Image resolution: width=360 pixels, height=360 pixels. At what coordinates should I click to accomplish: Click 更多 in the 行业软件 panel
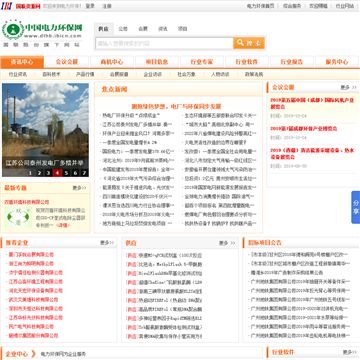click(350, 352)
